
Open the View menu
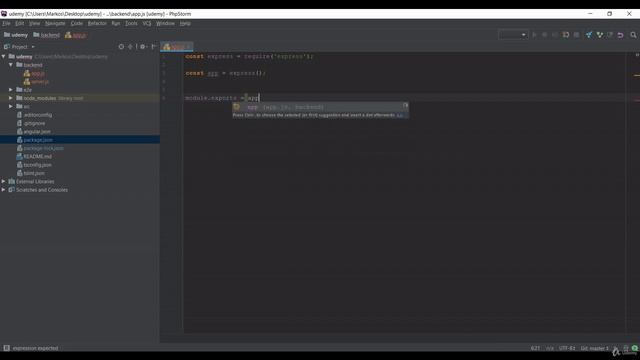click(34, 23)
